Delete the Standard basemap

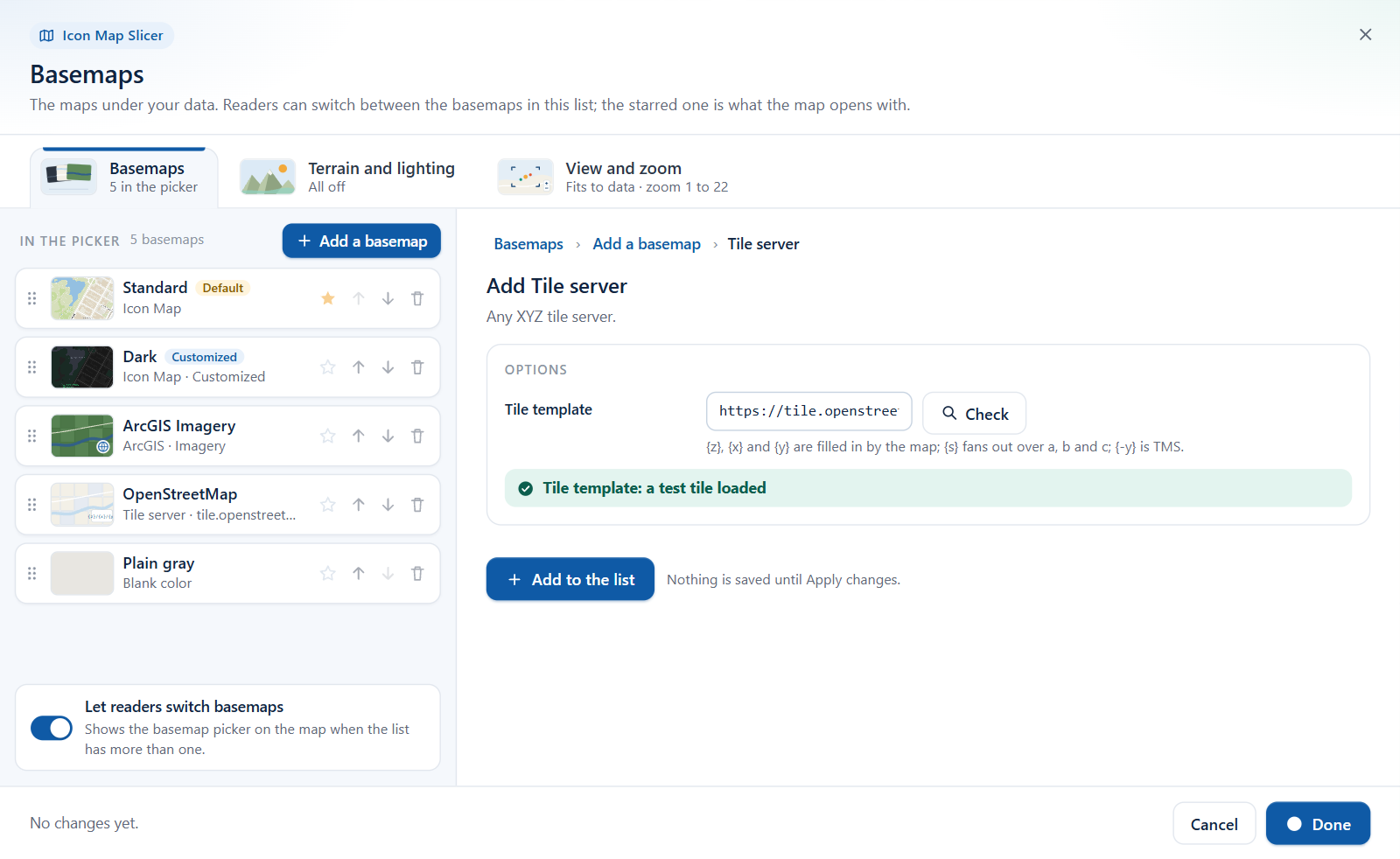pos(417,298)
